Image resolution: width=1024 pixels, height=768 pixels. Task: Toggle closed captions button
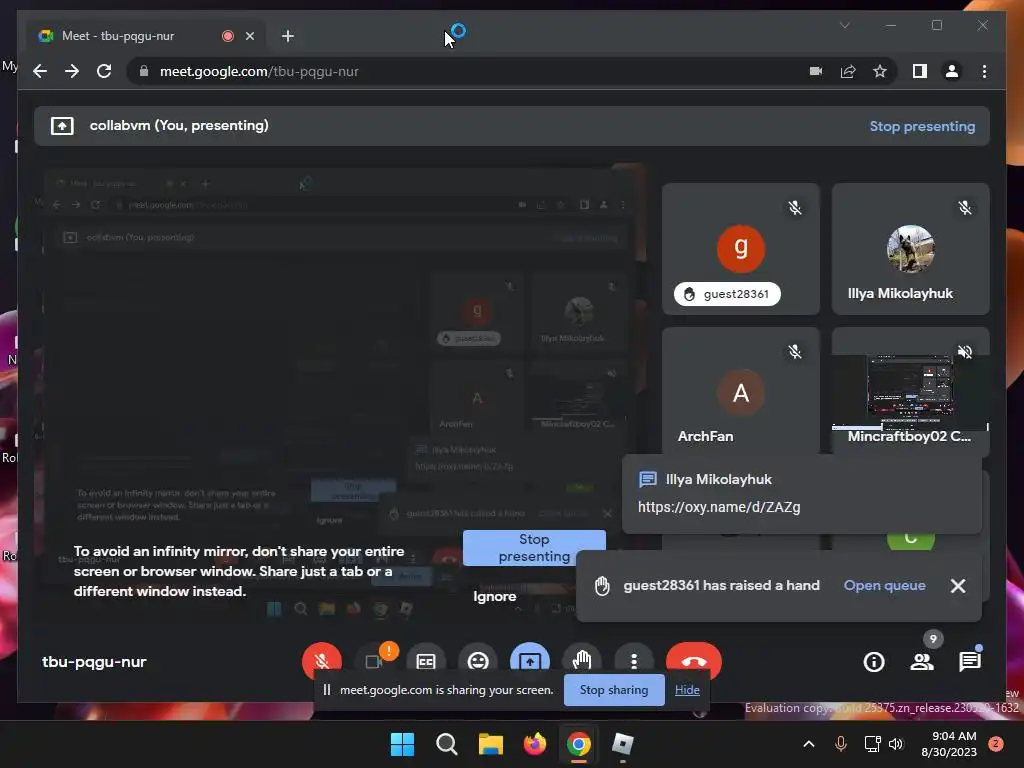(x=426, y=662)
